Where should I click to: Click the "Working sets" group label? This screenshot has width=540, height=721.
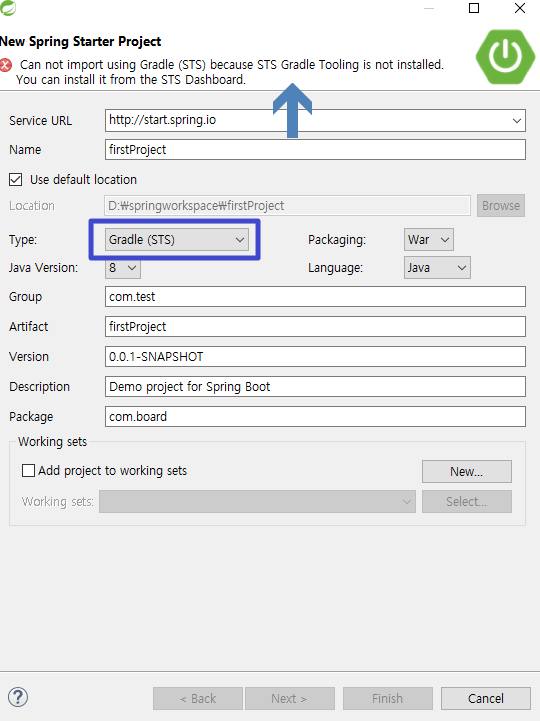click(x=52, y=441)
